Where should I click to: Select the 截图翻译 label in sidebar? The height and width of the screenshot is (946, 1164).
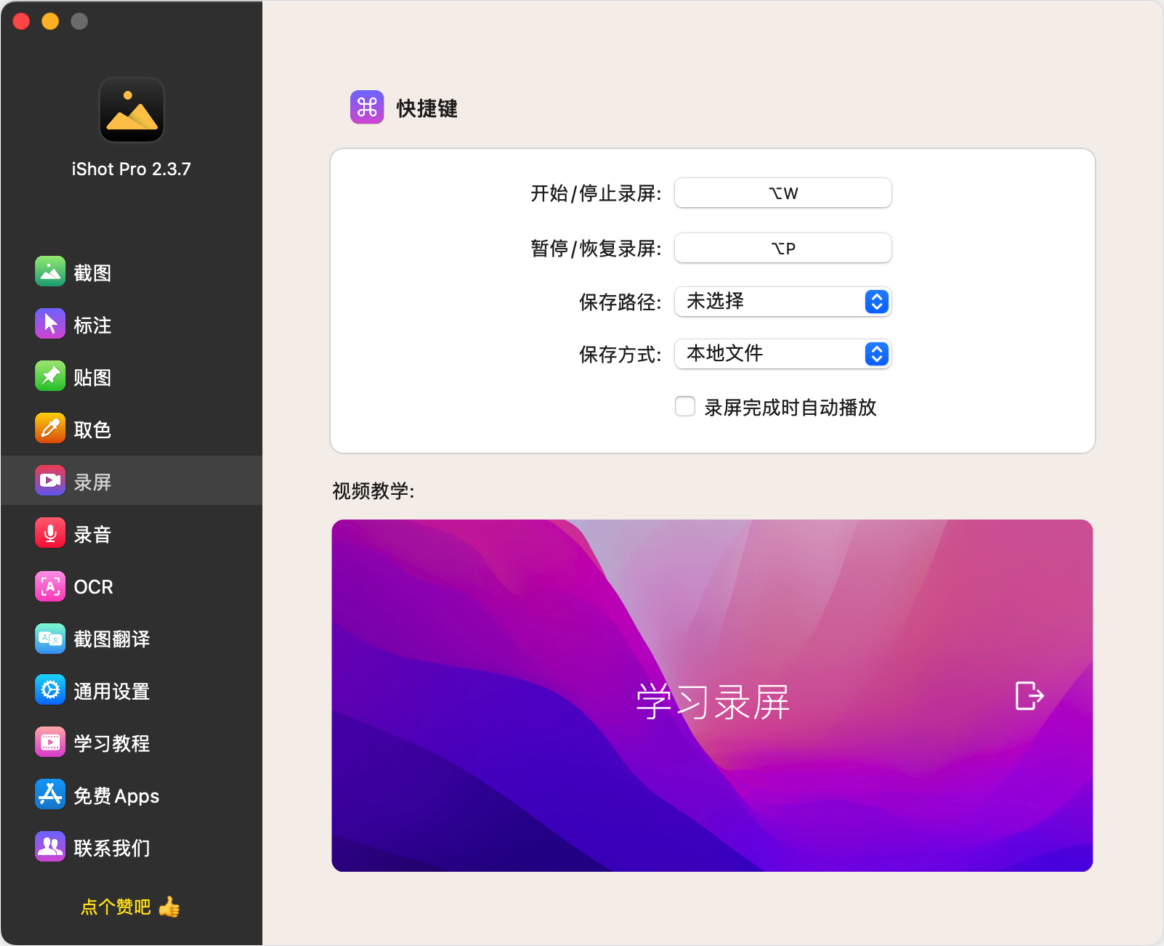[x=112, y=639]
